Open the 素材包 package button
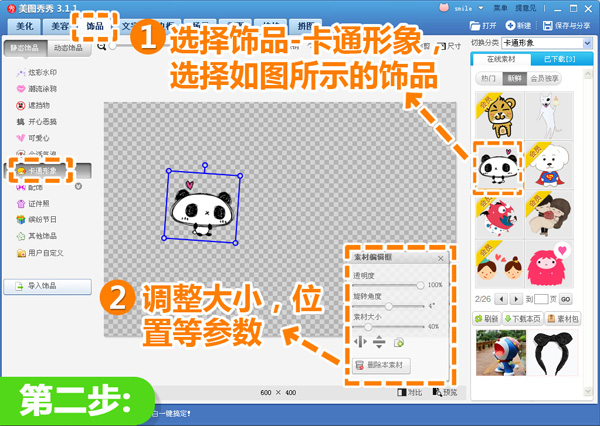Screen dimensions: 600x426 563,318
